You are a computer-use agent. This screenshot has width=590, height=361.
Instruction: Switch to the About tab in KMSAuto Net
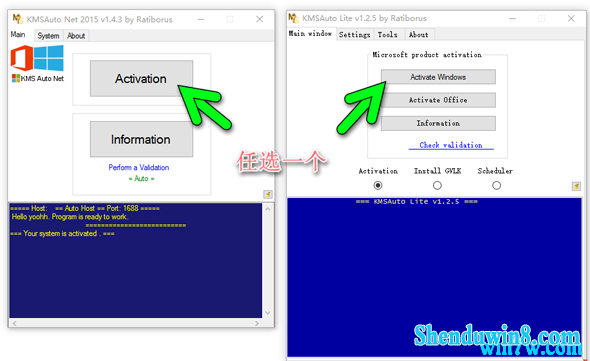click(x=76, y=36)
